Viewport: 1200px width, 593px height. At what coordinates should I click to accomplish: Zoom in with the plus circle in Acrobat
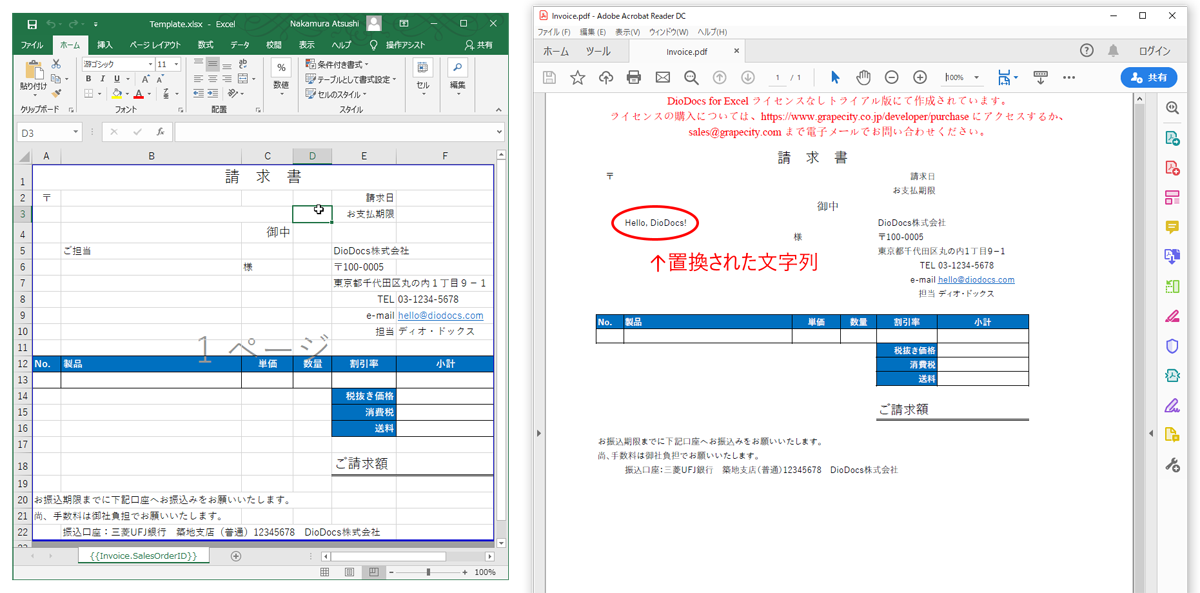click(x=920, y=77)
